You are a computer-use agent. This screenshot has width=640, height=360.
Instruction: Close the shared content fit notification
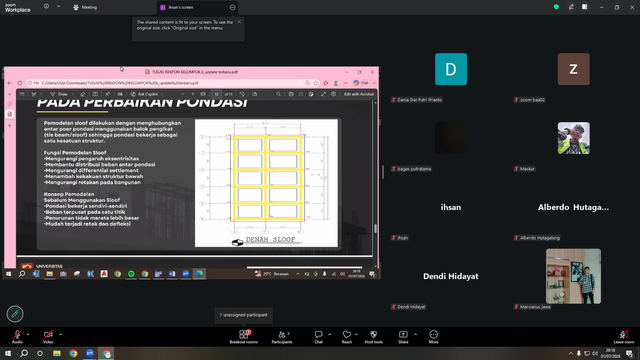point(239,22)
